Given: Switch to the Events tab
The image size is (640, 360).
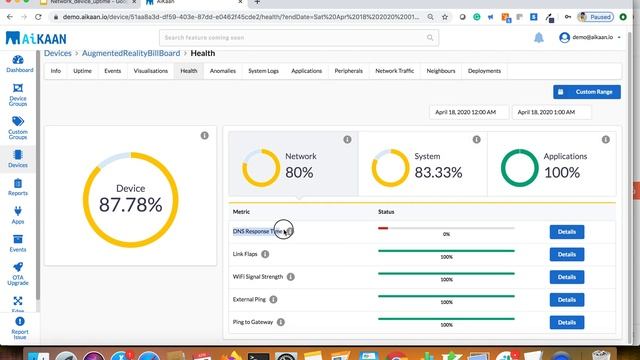Looking at the screenshot, I should point(113,71).
